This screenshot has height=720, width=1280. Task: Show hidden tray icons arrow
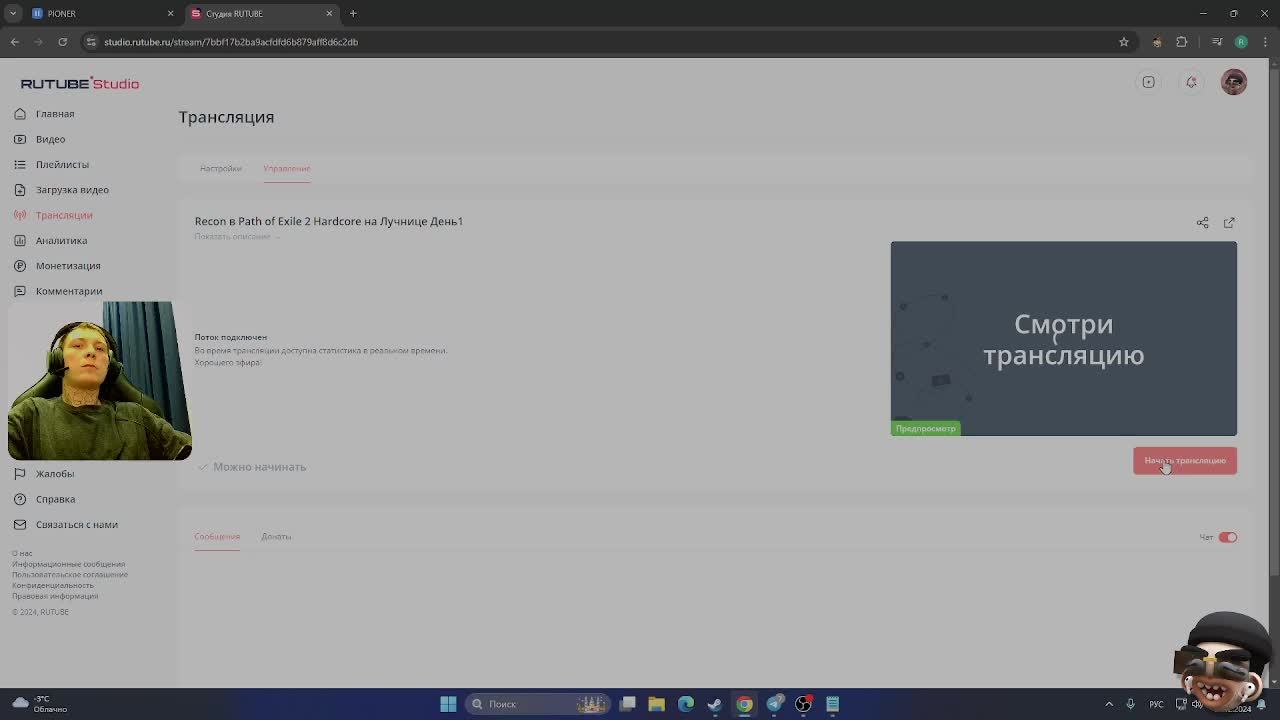[x=1109, y=704]
